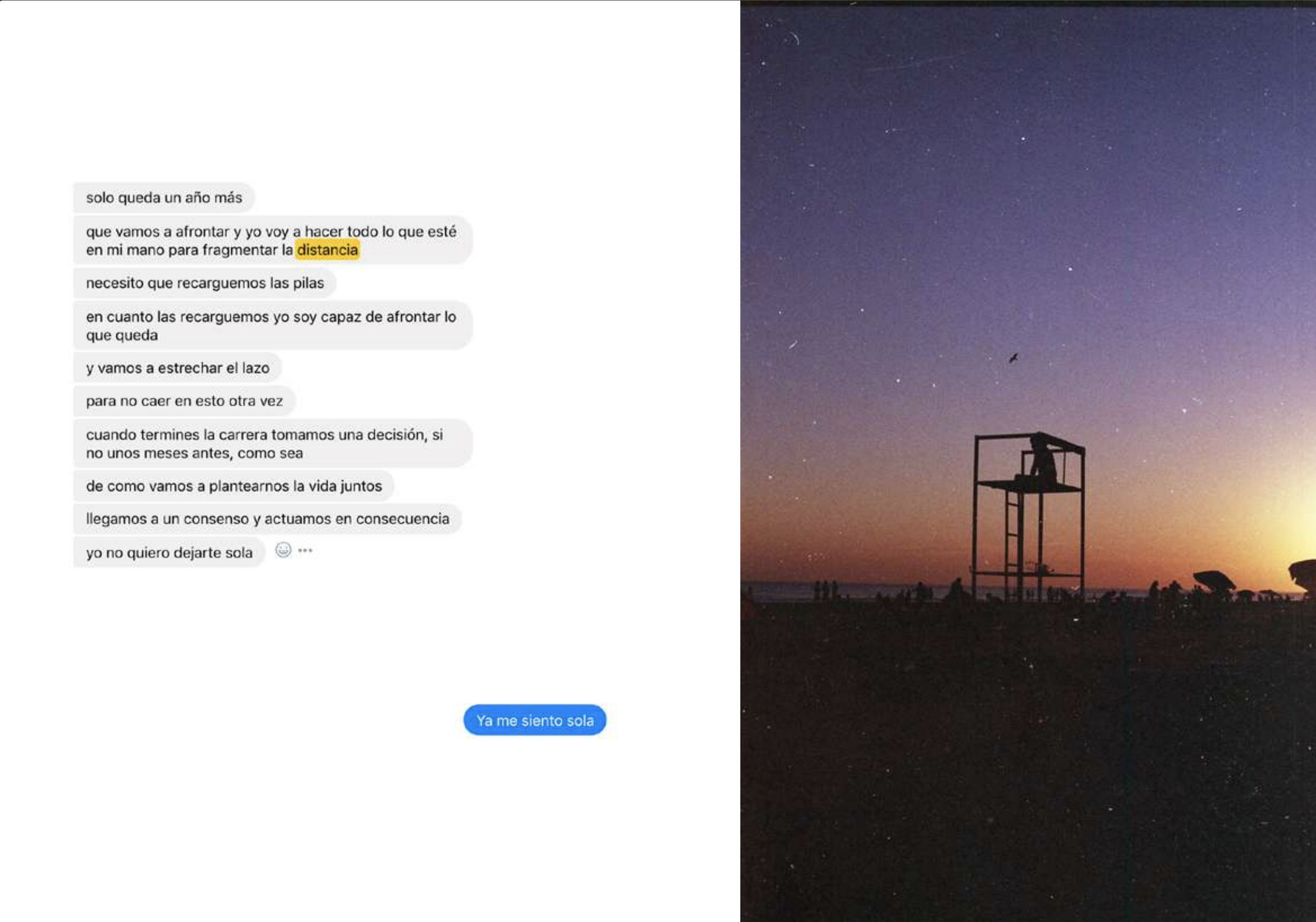Click the 'que vamos a afrontar' message bubble

(x=273, y=240)
